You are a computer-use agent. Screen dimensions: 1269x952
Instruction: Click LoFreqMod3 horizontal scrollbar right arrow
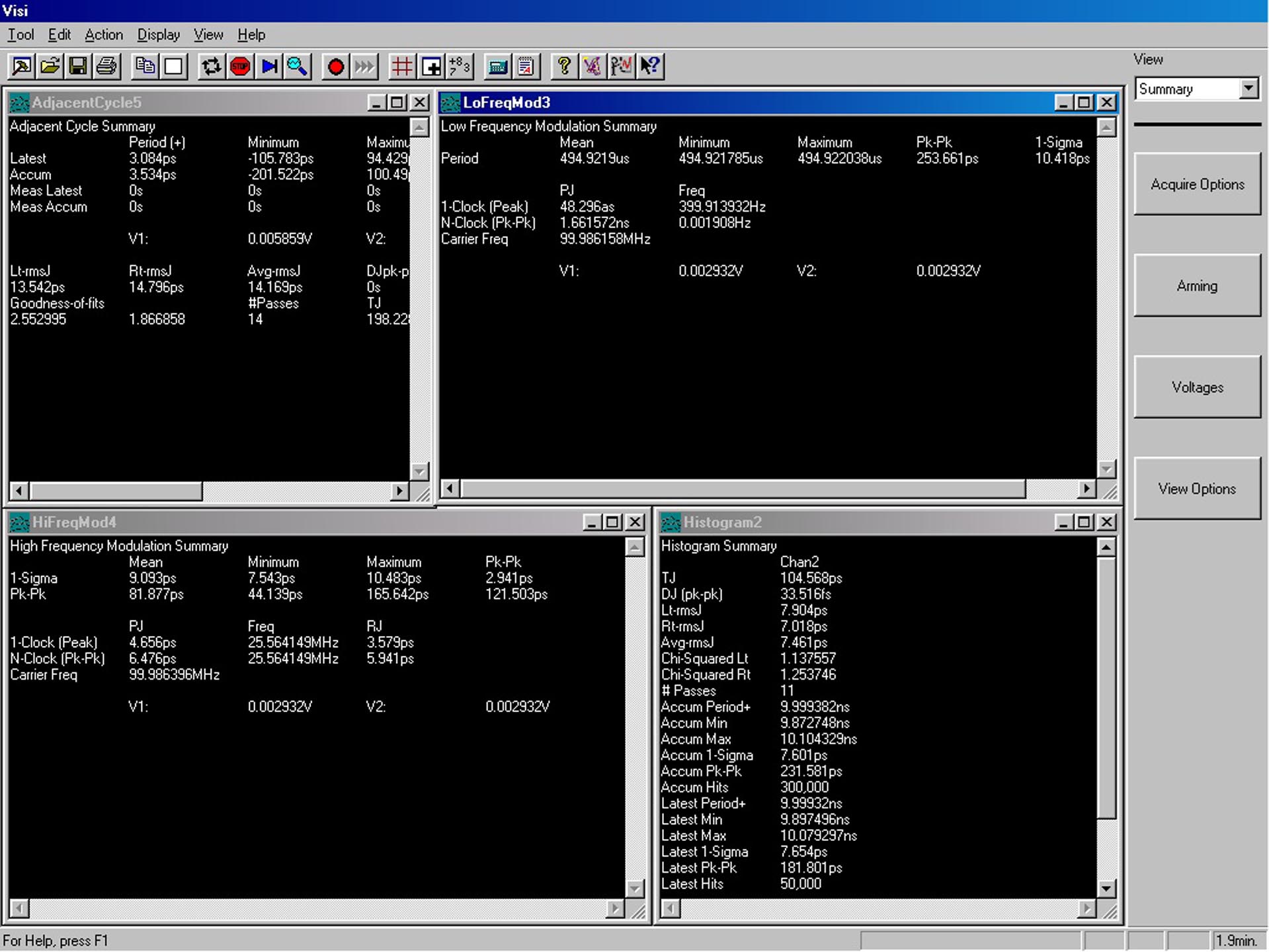1086,489
